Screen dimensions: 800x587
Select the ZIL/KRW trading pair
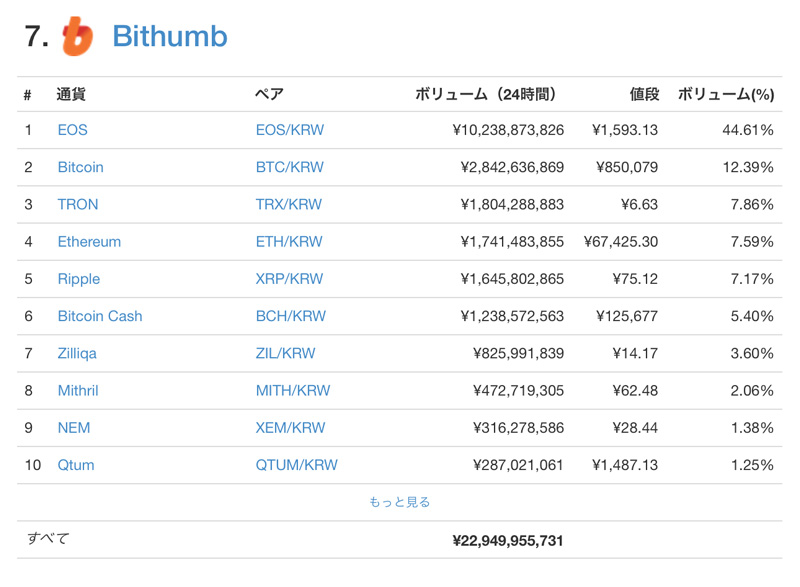coord(286,353)
